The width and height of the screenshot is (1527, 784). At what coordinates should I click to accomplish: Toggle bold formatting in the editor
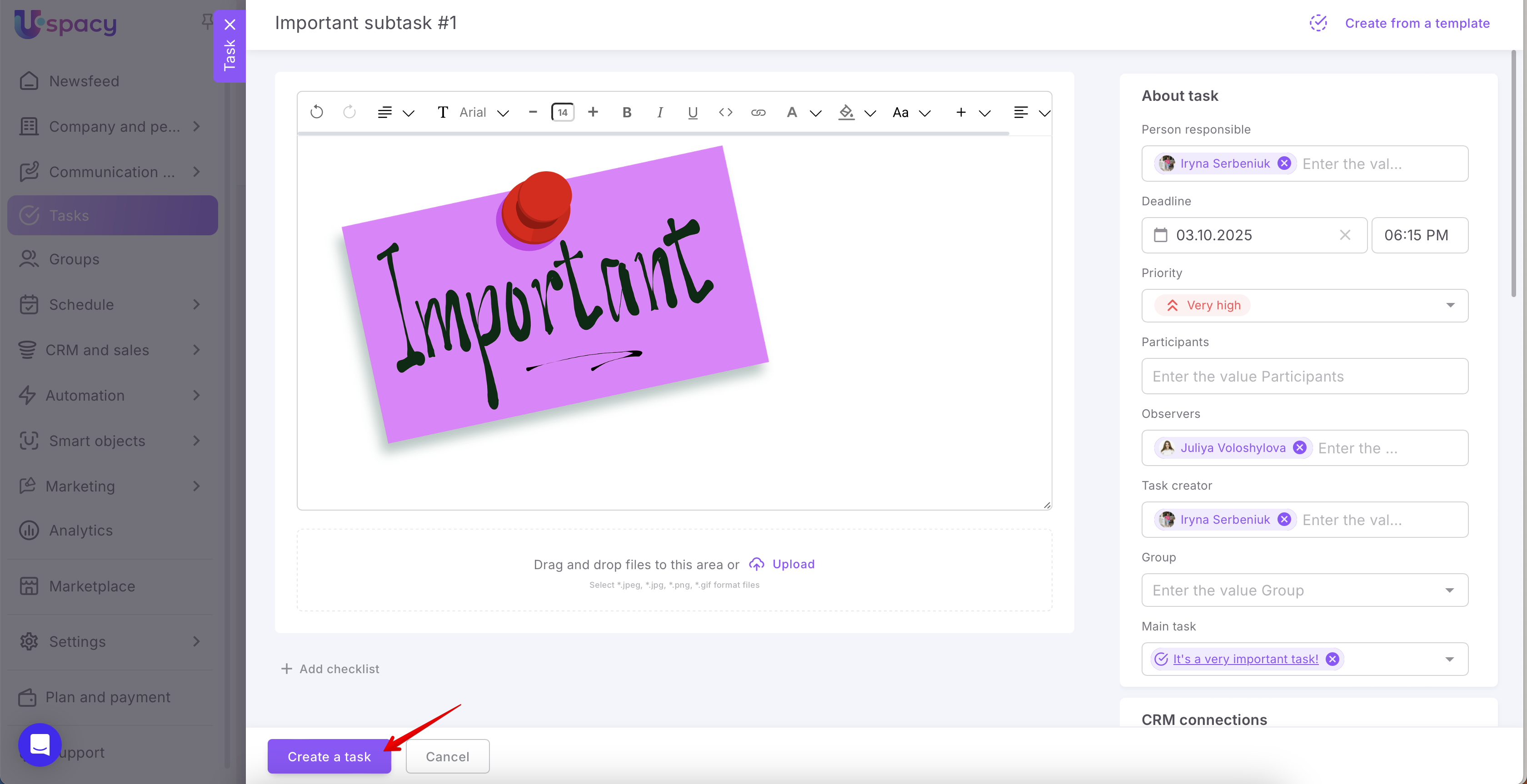[x=627, y=112]
